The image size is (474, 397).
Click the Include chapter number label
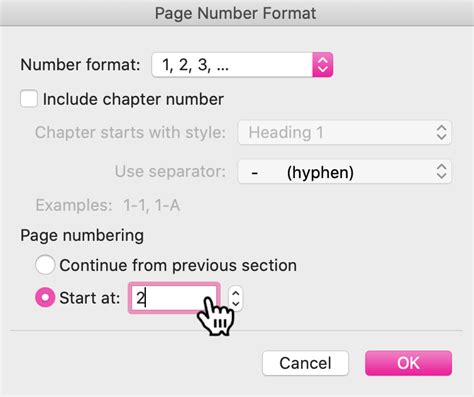click(x=133, y=99)
